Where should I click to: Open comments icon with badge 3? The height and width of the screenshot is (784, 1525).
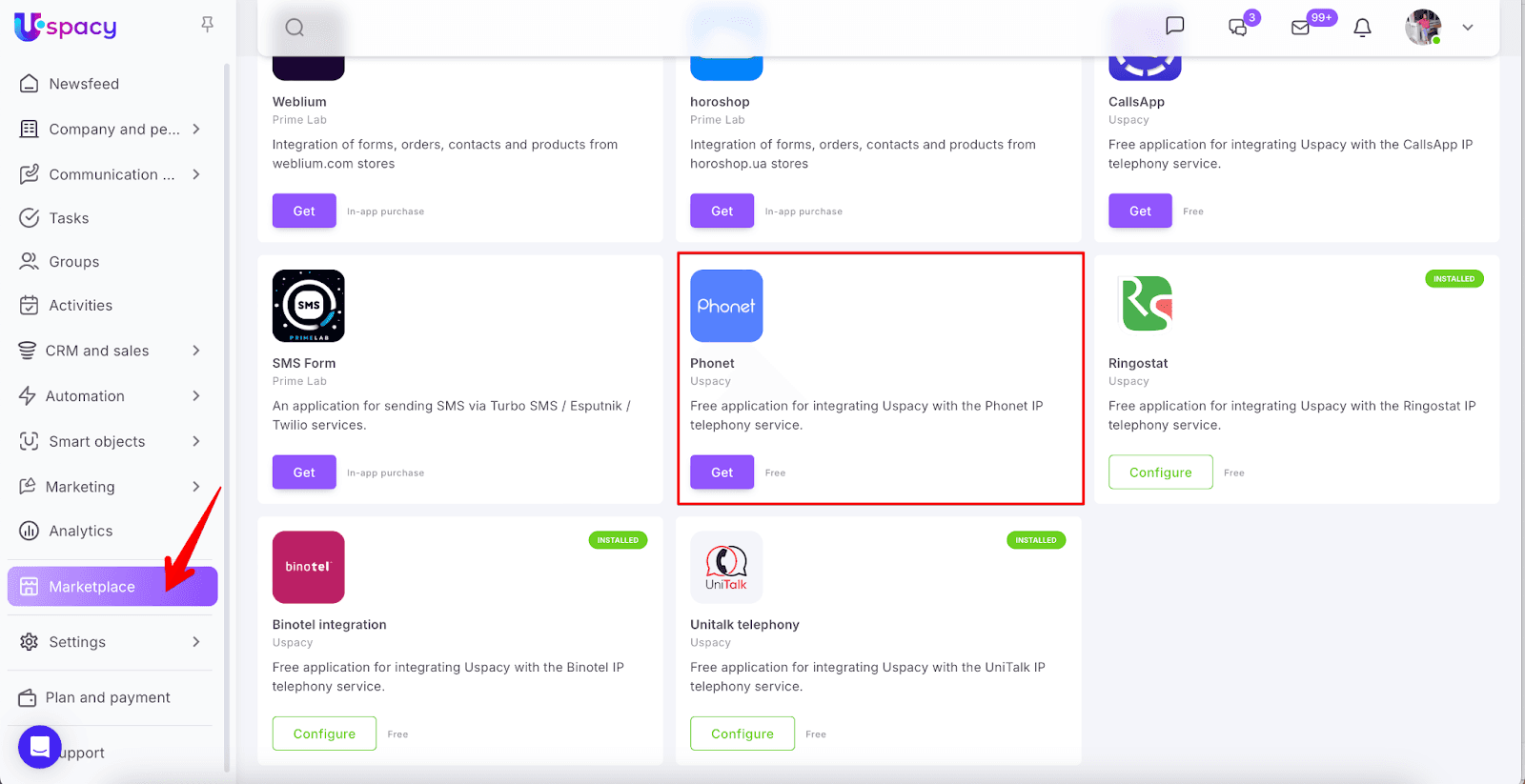1238,28
